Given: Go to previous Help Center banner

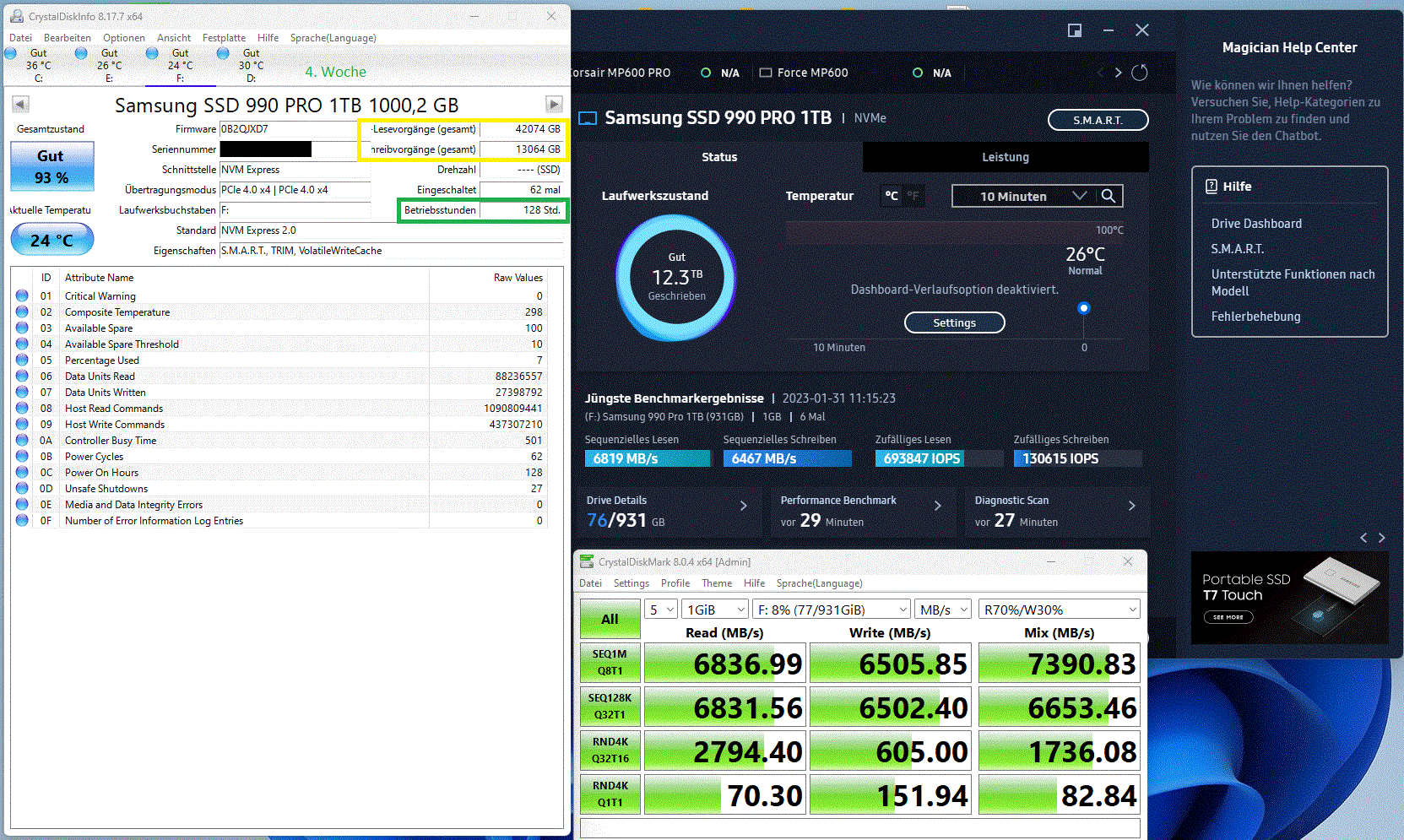Looking at the screenshot, I should 1363,538.
